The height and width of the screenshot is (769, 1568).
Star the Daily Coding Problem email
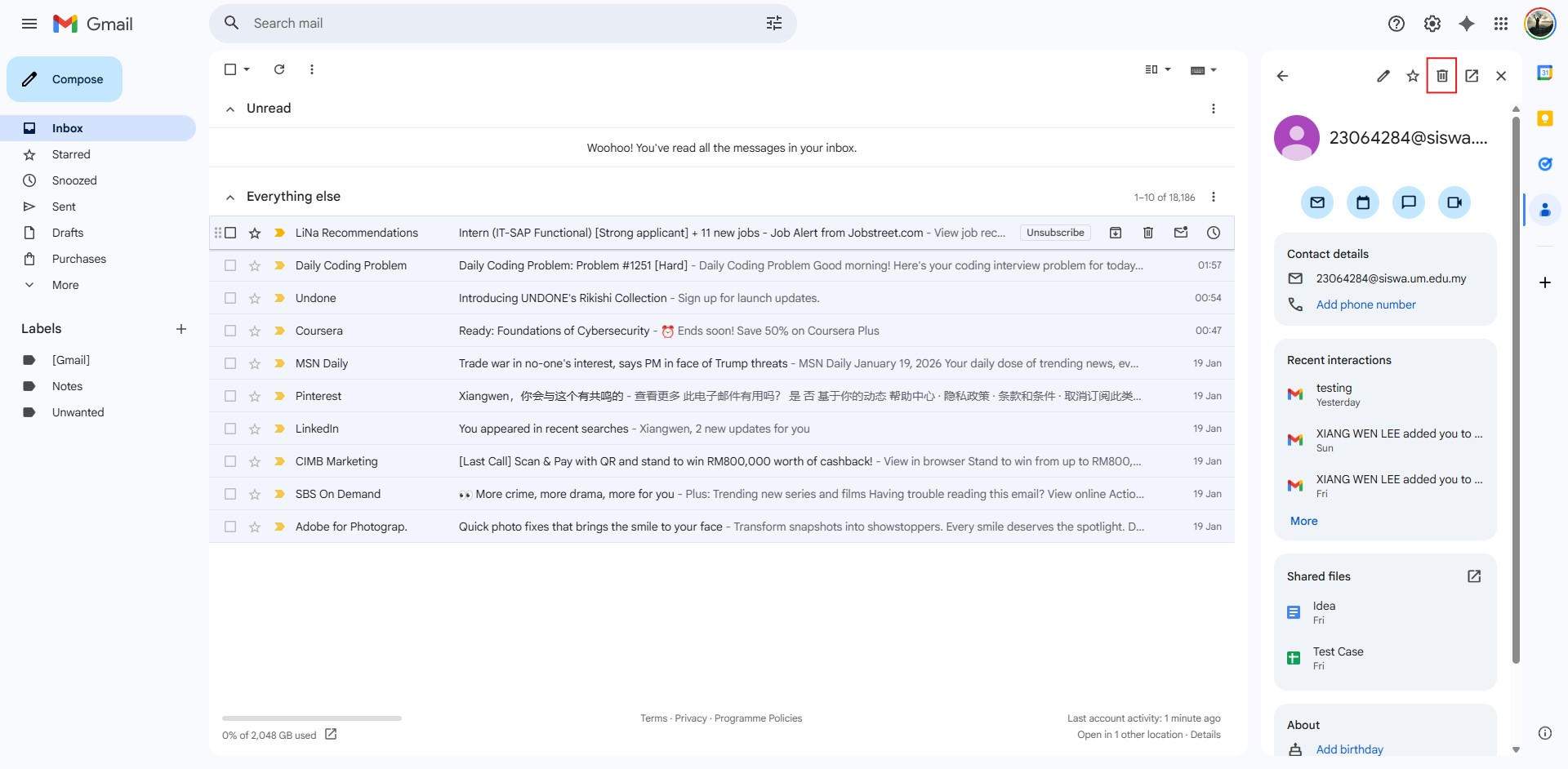(x=255, y=265)
